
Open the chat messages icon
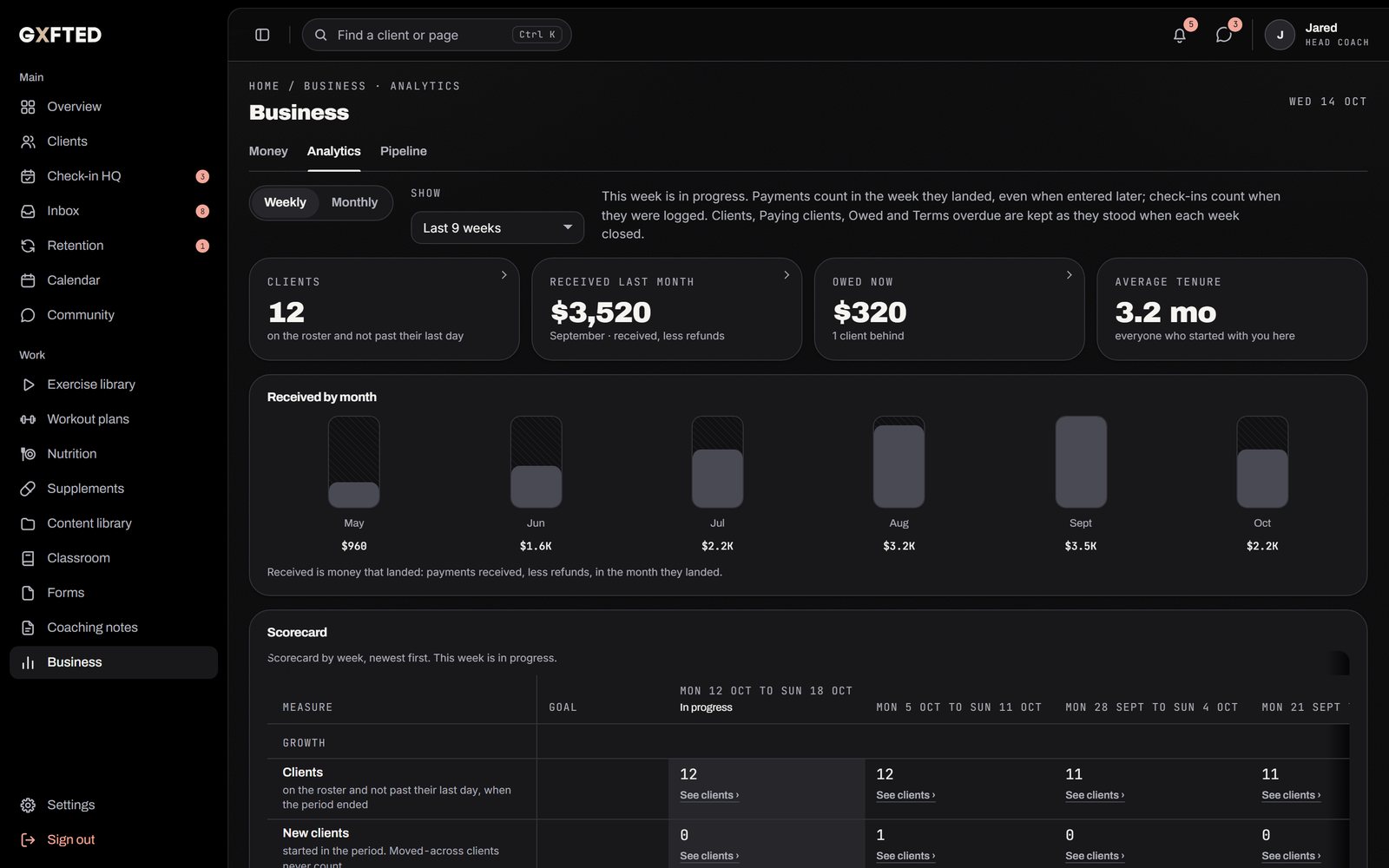(1223, 35)
